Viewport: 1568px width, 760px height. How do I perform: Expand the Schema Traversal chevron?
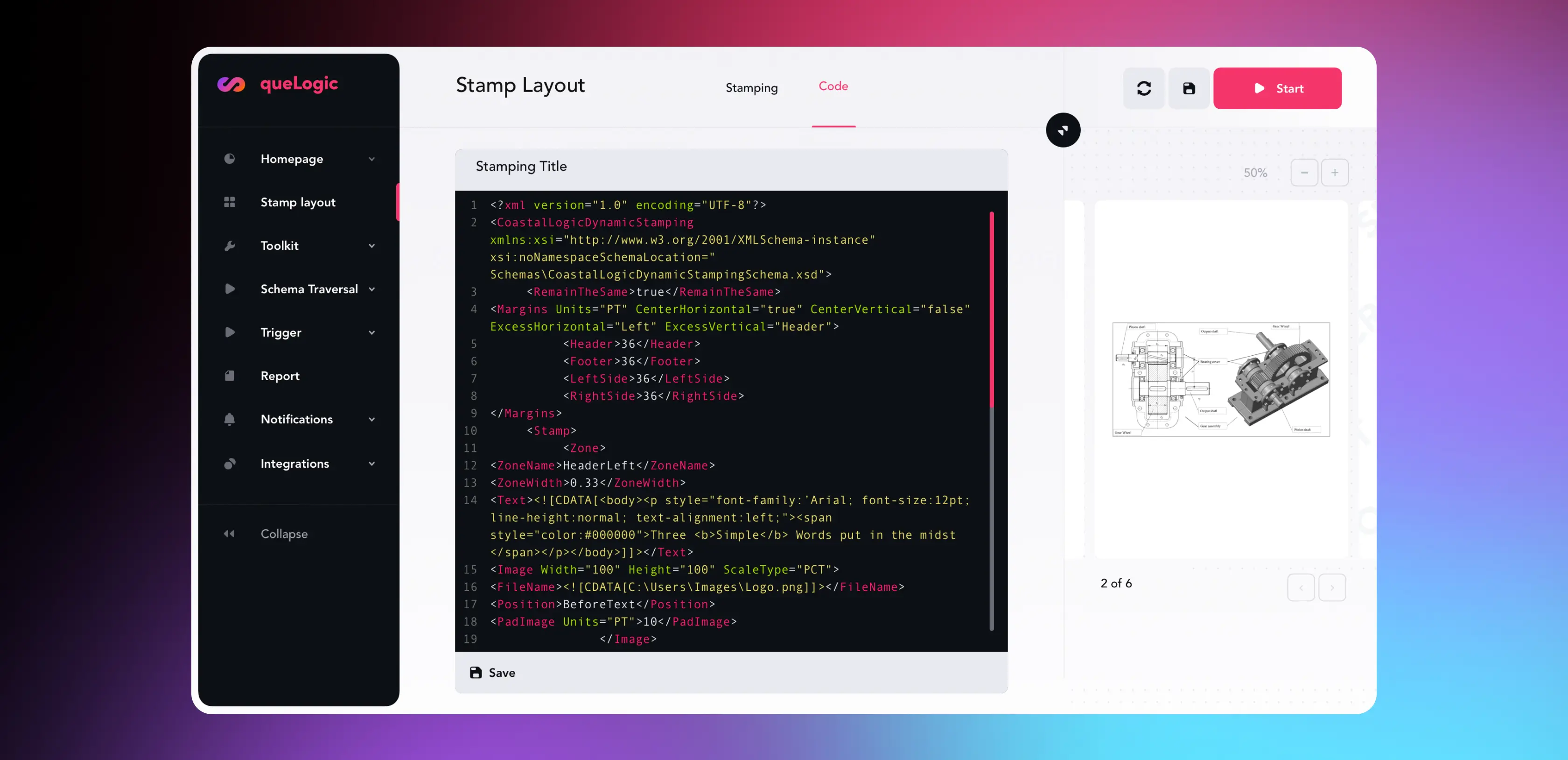[x=371, y=289]
